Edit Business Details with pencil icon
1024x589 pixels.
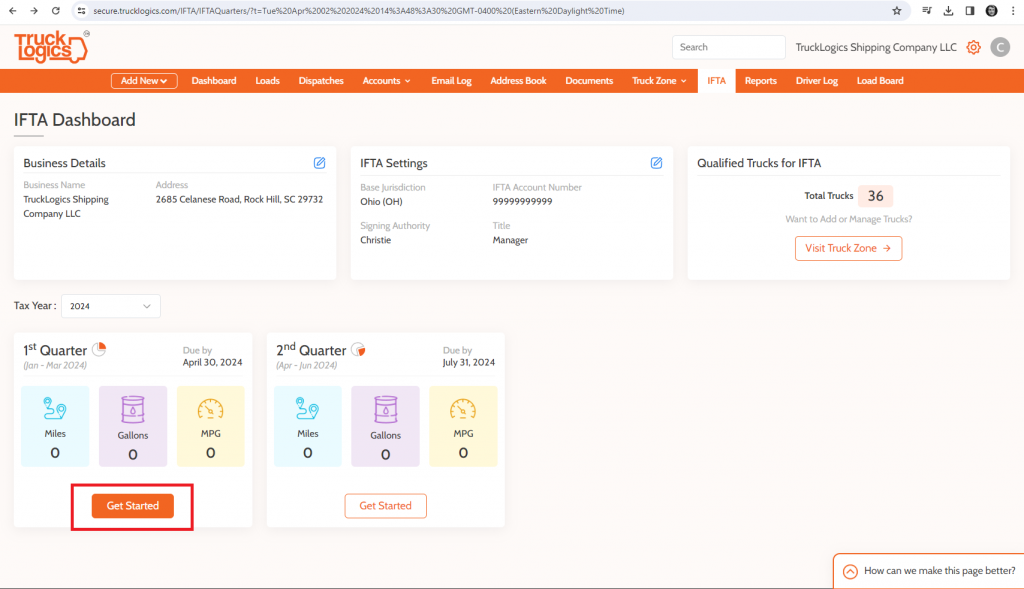coord(319,163)
